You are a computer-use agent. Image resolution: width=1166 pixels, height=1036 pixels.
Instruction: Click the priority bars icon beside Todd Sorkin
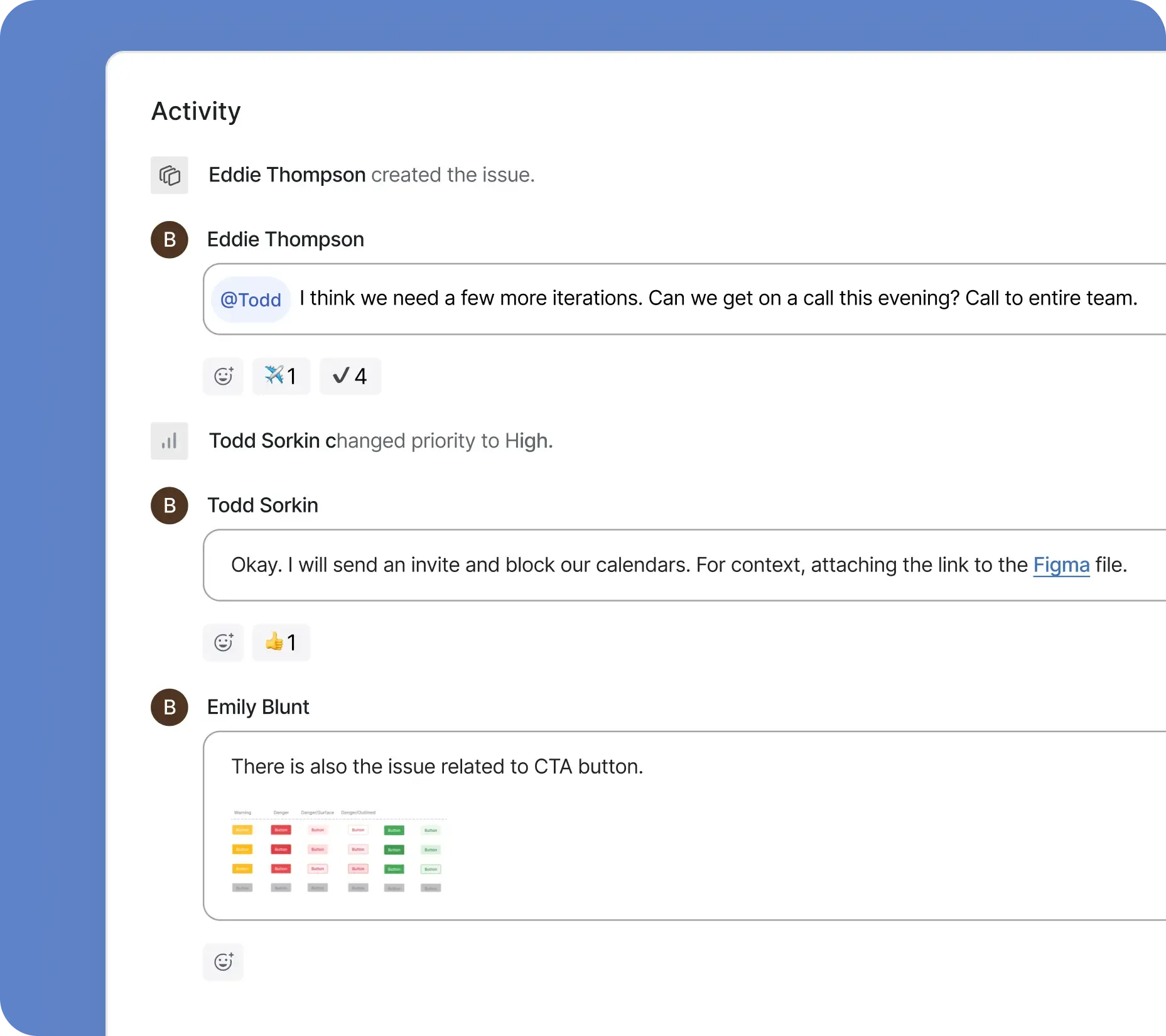[169, 441]
